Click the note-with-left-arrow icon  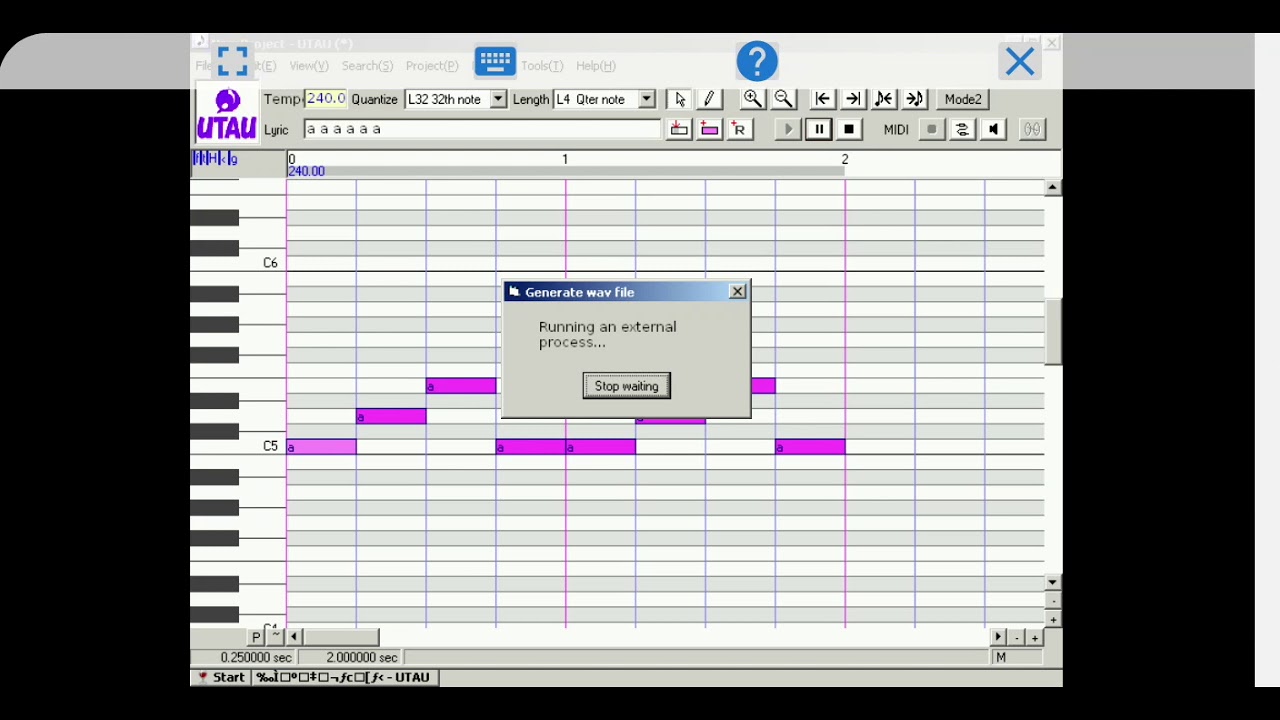coord(884,99)
